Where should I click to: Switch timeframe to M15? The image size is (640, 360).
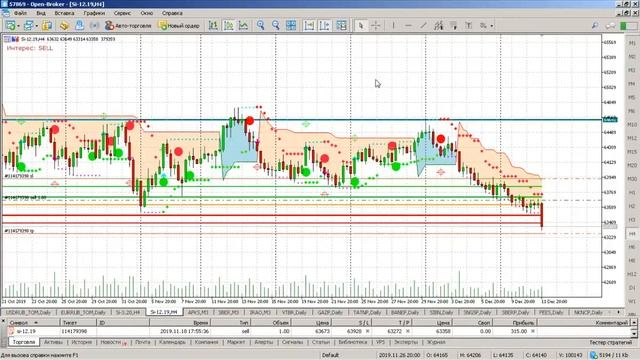pos(632,152)
